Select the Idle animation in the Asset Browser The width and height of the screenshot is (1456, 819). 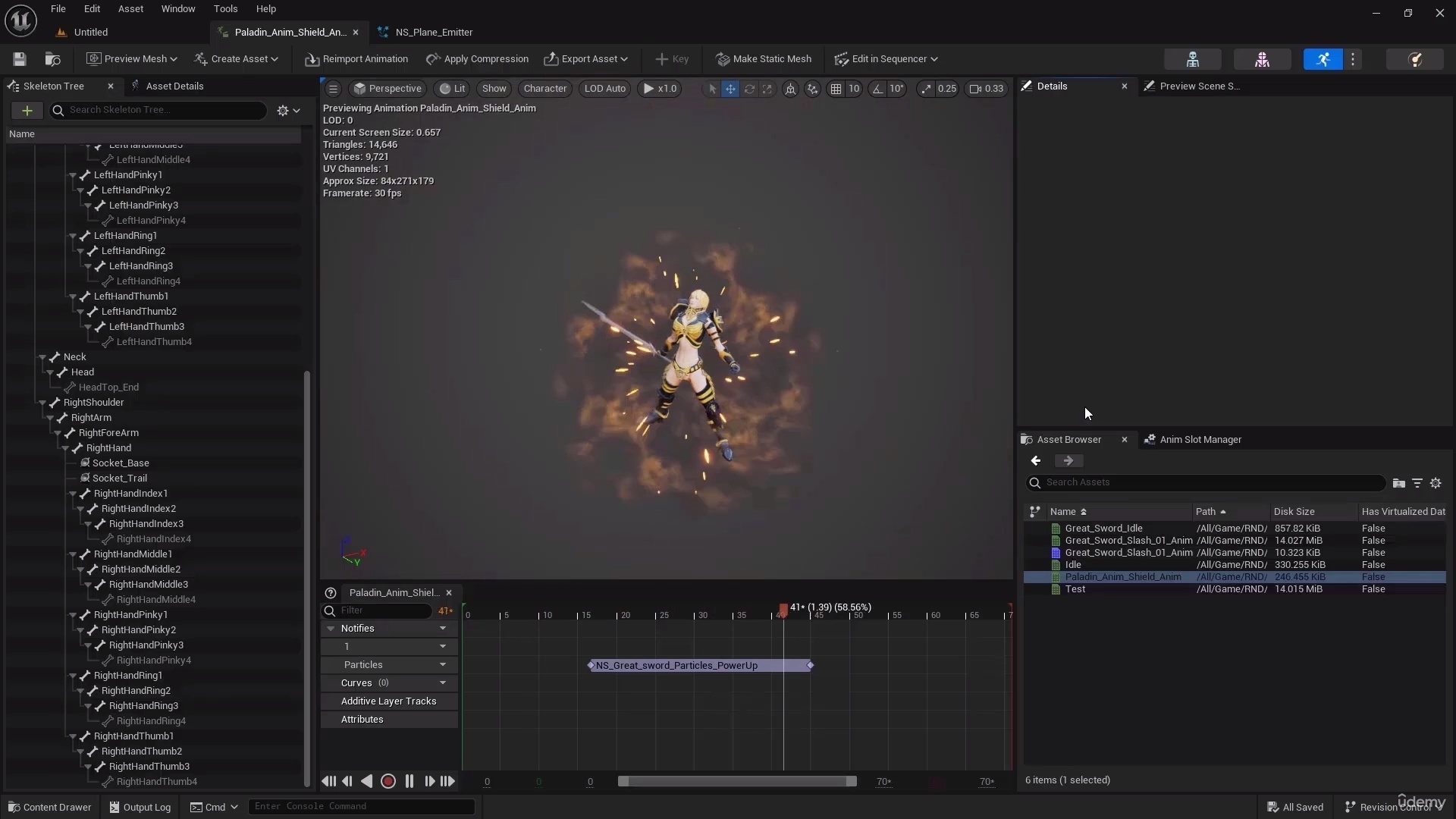click(x=1074, y=565)
